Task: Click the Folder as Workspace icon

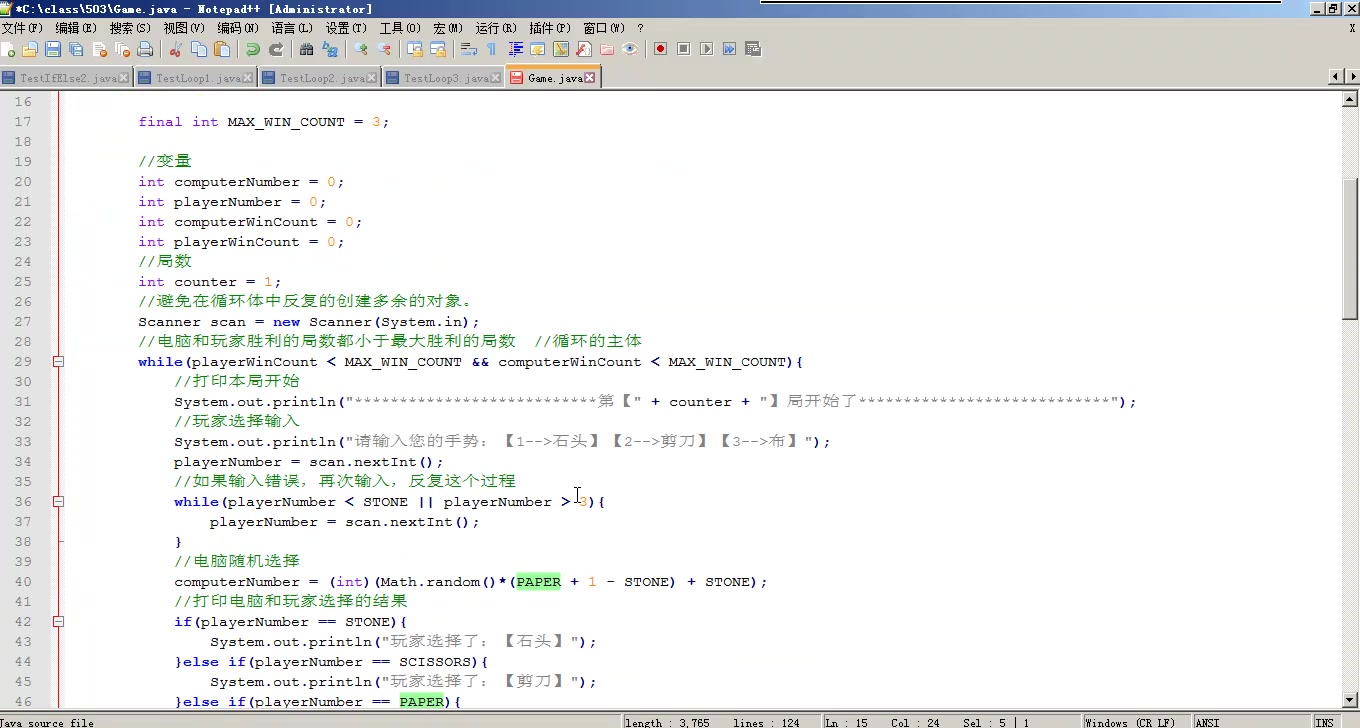Action: click(607, 49)
